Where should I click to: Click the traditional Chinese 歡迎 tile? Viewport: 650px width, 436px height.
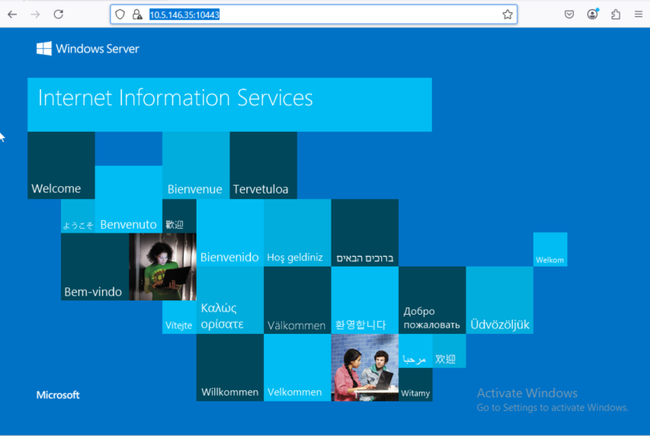click(179, 216)
